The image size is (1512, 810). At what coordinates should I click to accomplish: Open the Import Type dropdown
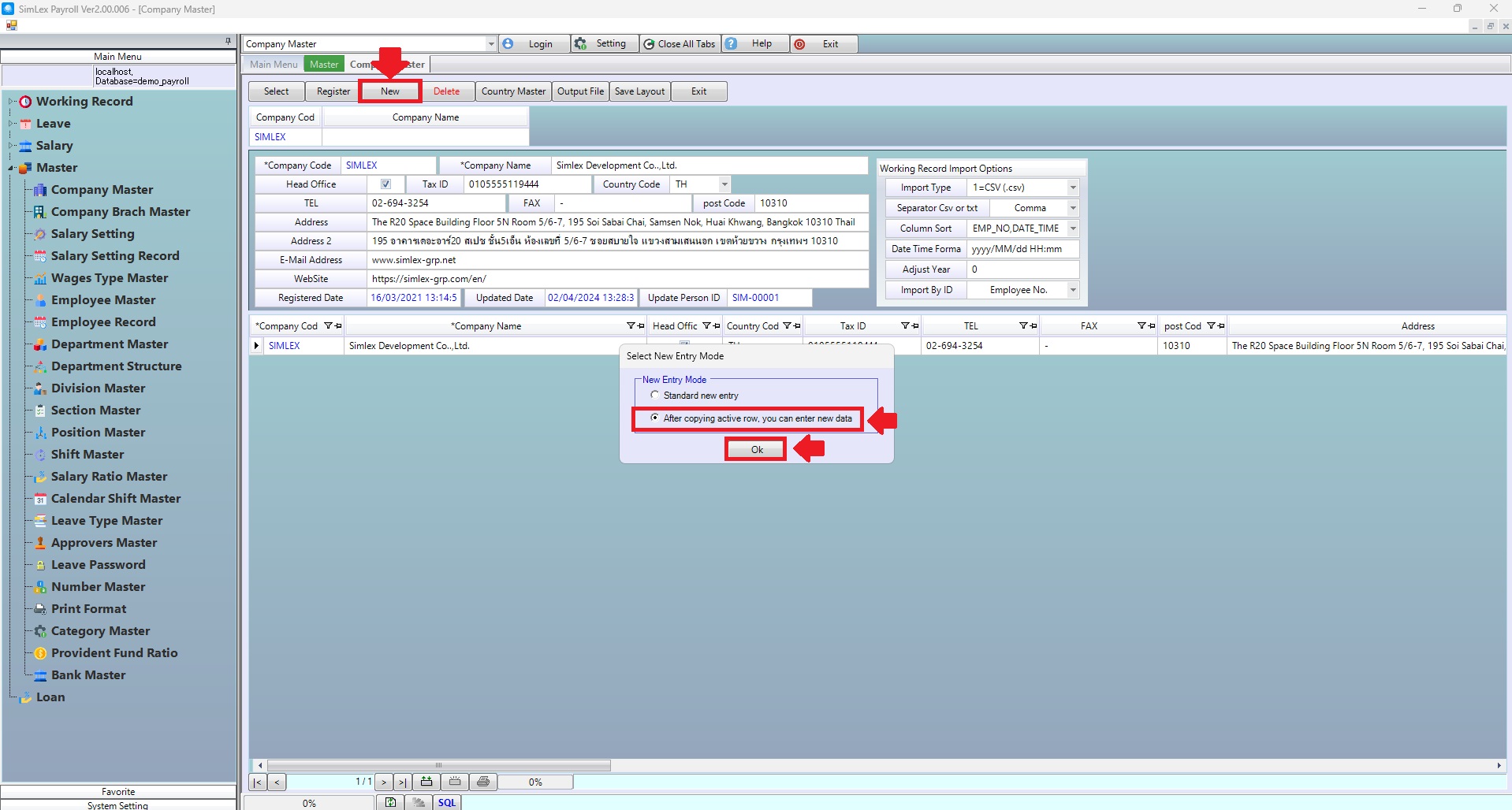point(1072,188)
